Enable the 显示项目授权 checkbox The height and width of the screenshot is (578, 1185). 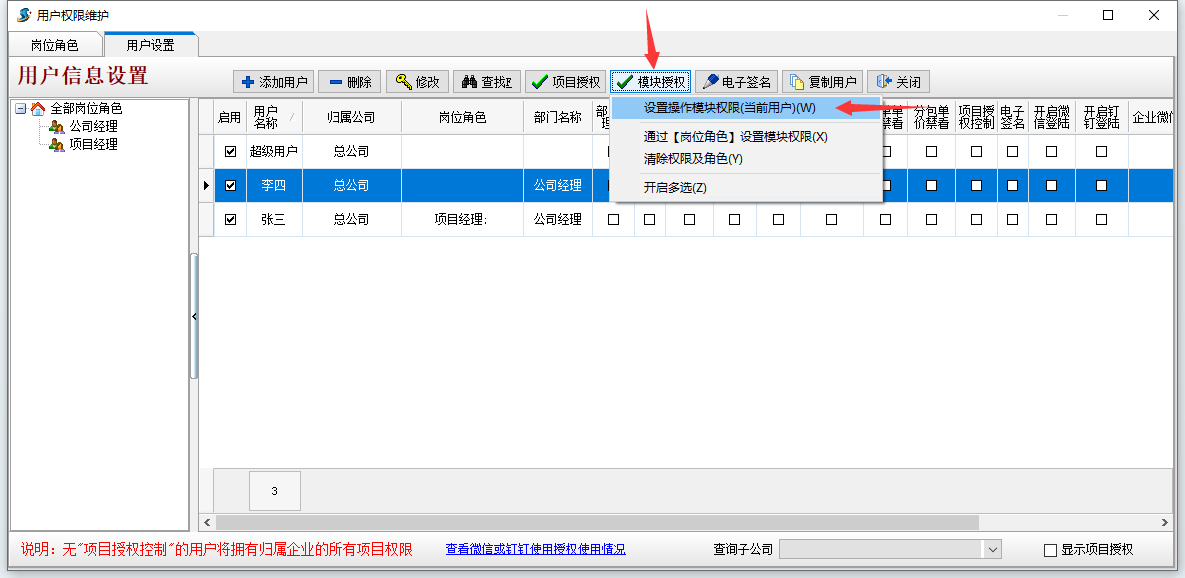1050,550
